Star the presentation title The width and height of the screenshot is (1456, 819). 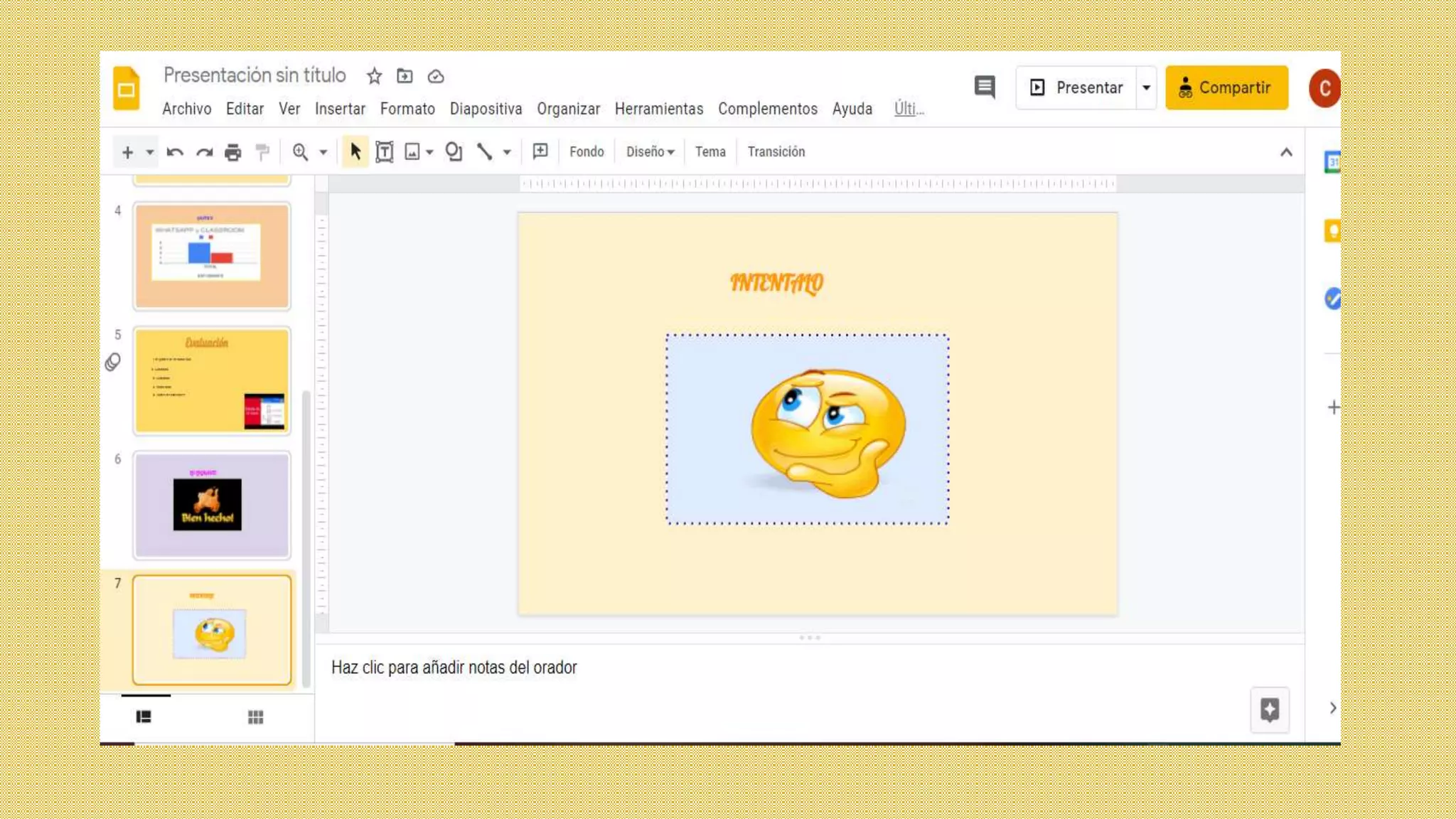[375, 76]
